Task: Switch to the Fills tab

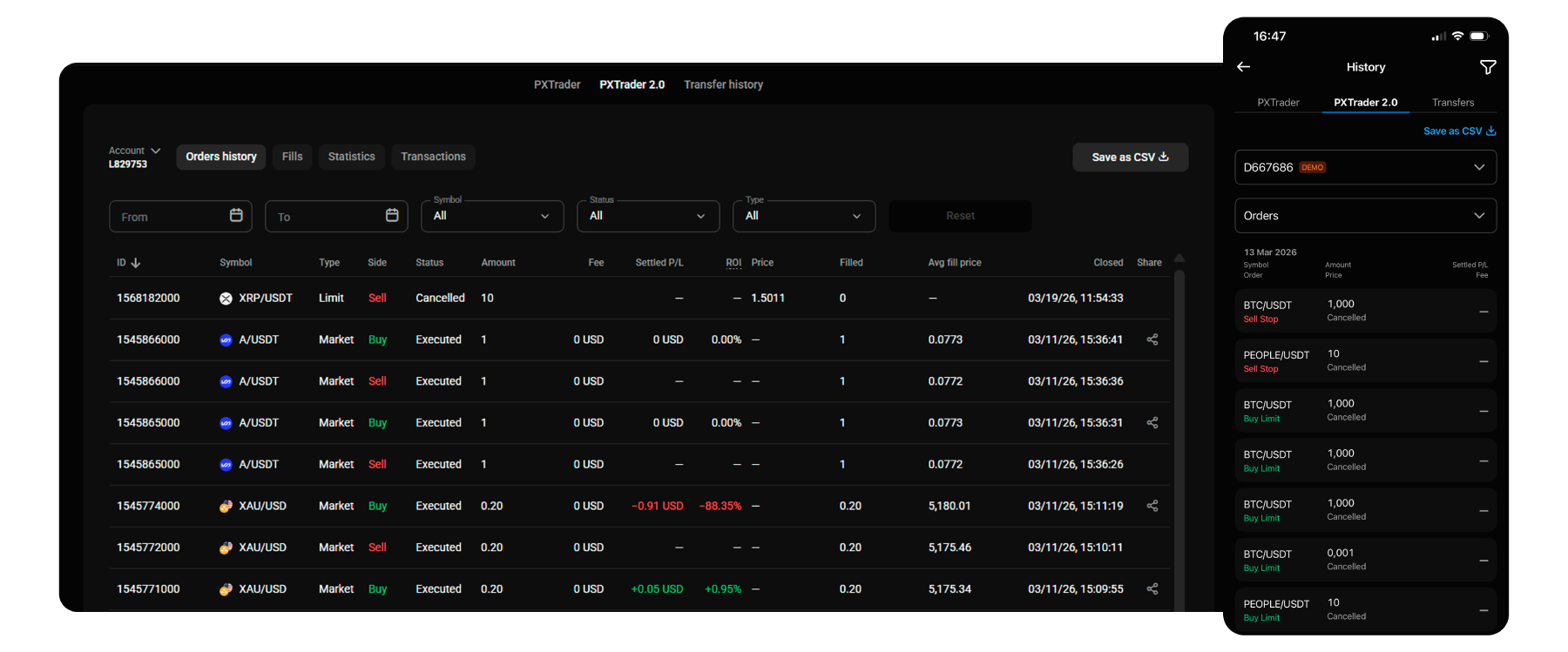Action: (x=293, y=157)
